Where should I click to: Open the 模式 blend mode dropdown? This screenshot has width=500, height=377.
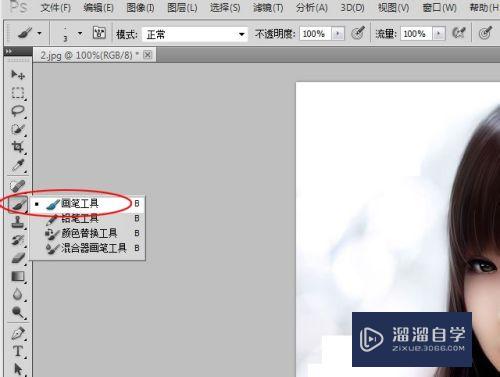(x=195, y=34)
